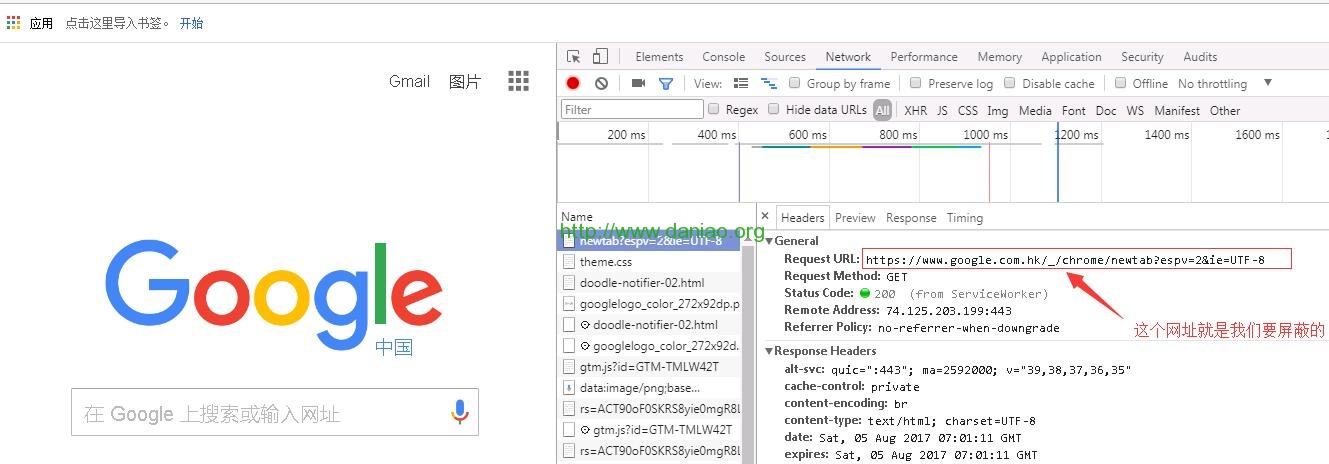Open the Console tab
This screenshot has width=1329, height=464.
click(x=723, y=57)
